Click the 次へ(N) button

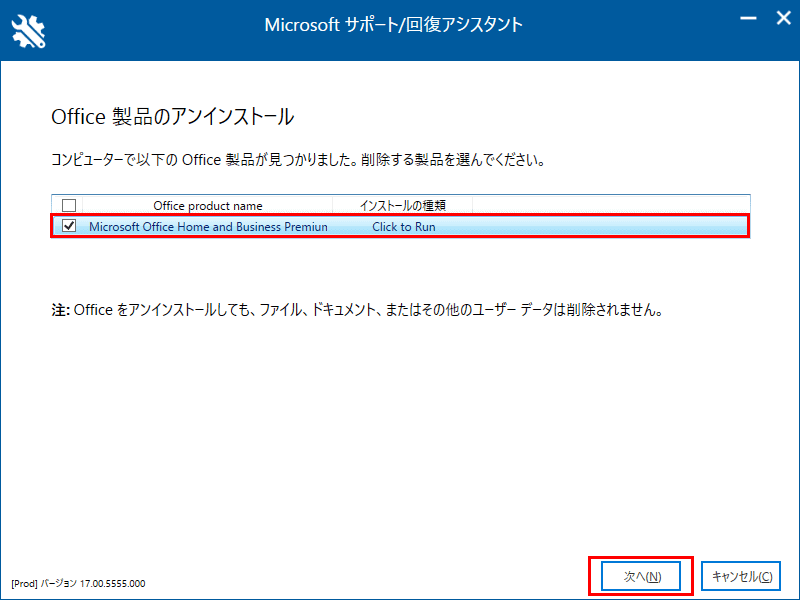coord(641,576)
